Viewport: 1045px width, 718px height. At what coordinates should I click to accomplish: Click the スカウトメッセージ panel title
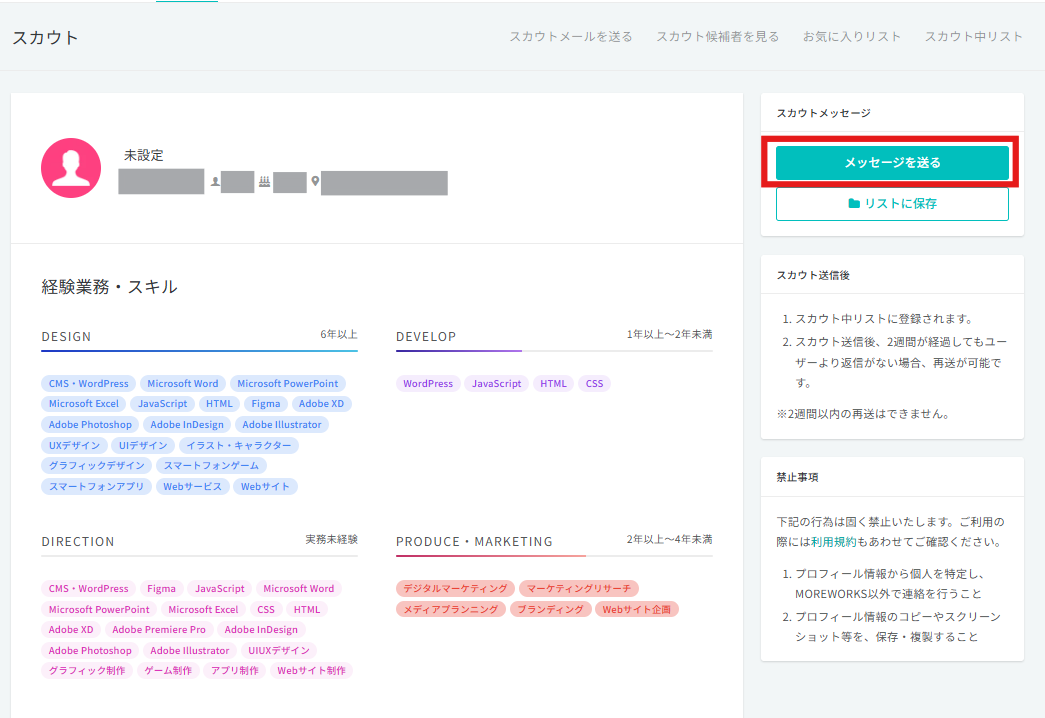[824, 113]
